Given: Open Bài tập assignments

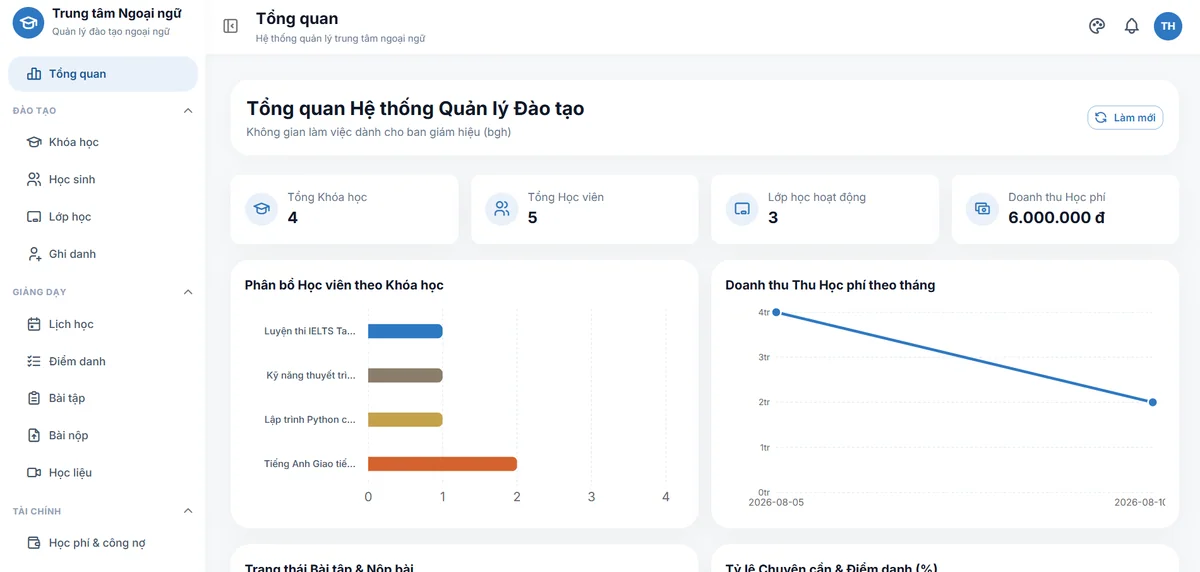Looking at the screenshot, I should tap(103, 398).
